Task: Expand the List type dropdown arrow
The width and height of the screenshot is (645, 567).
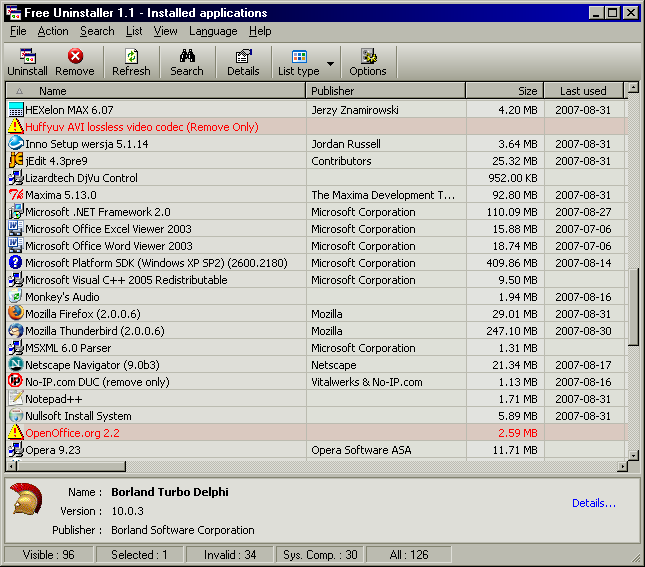Action: click(x=330, y=63)
